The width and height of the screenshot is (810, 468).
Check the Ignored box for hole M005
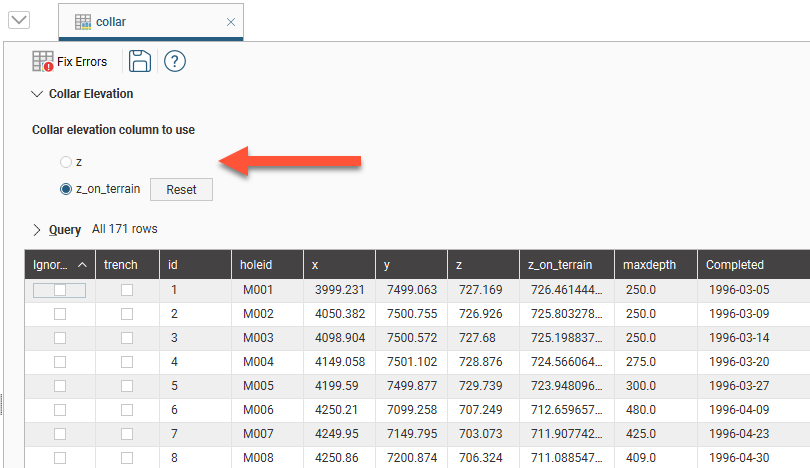coord(60,386)
